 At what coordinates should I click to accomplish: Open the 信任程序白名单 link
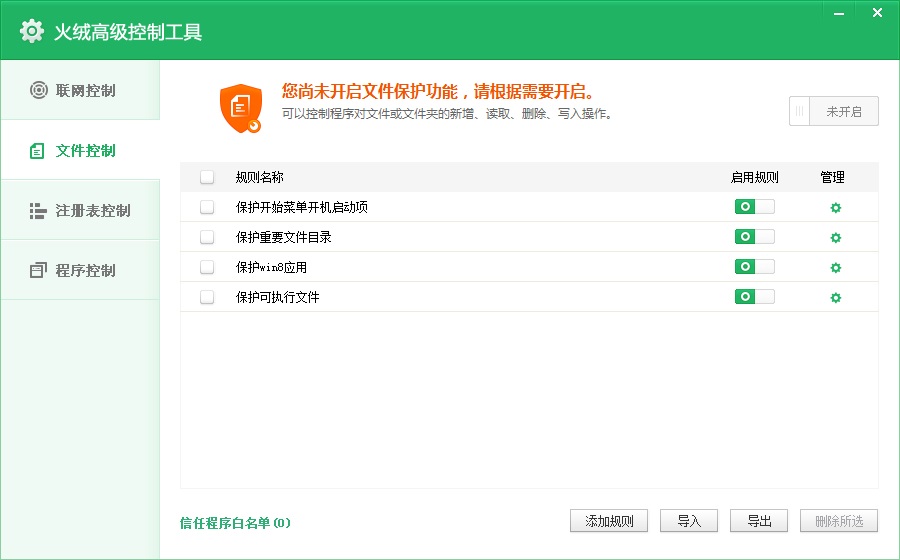[235, 523]
